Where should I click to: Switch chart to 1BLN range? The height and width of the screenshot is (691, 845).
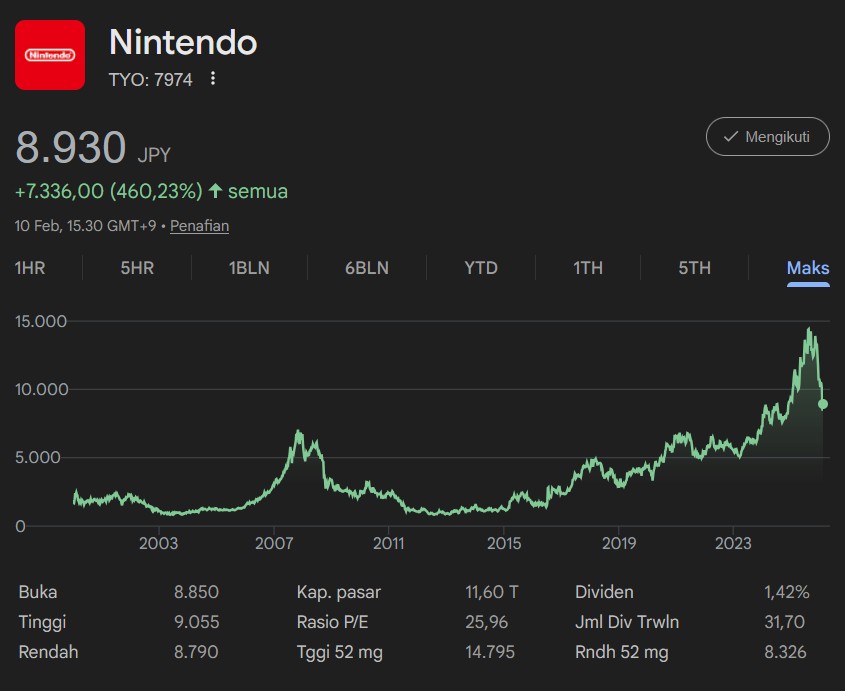point(249,268)
